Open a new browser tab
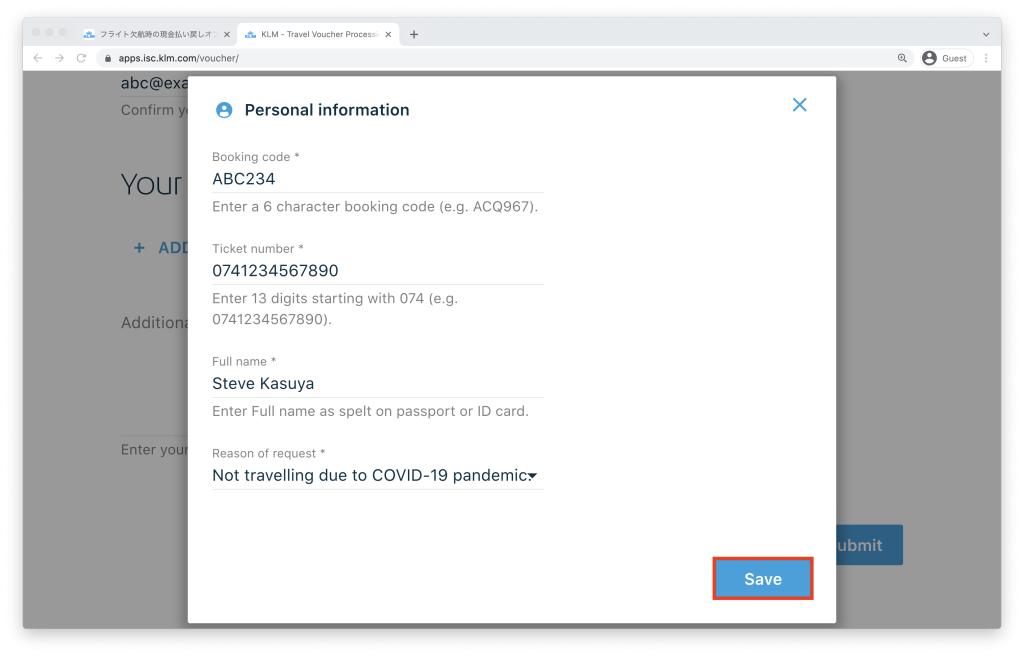 coord(414,34)
